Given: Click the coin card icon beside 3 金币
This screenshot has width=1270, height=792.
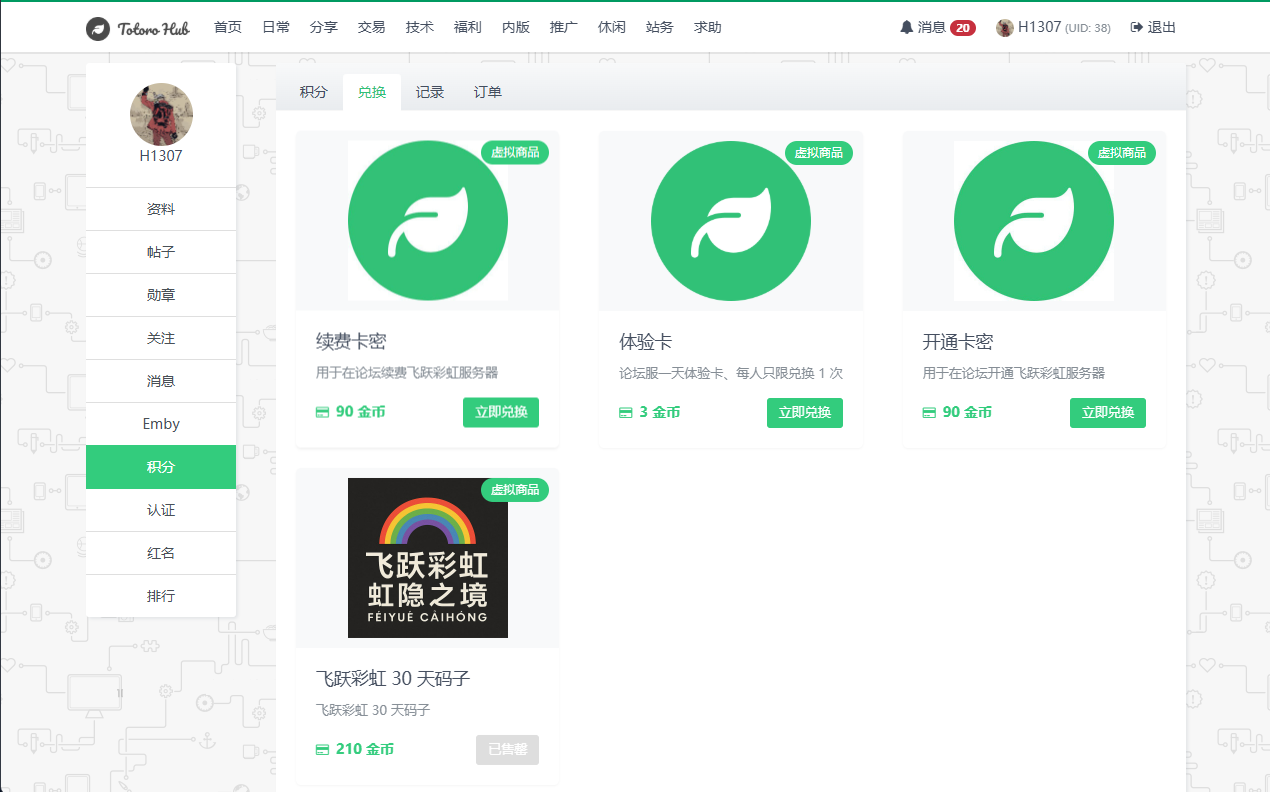Looking at the screenshot, I should (625, 412).
